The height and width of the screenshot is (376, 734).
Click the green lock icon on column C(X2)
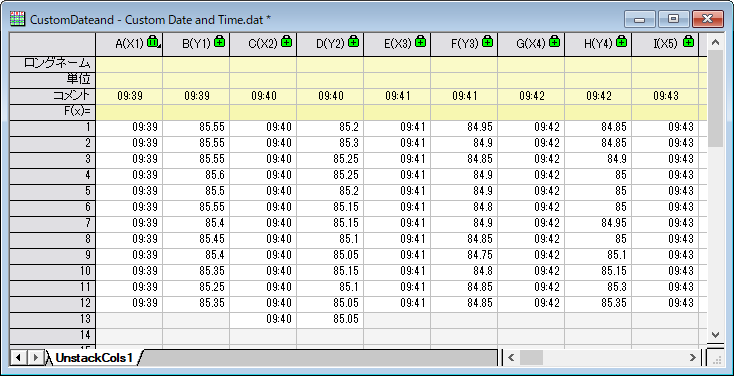[286, 42]
